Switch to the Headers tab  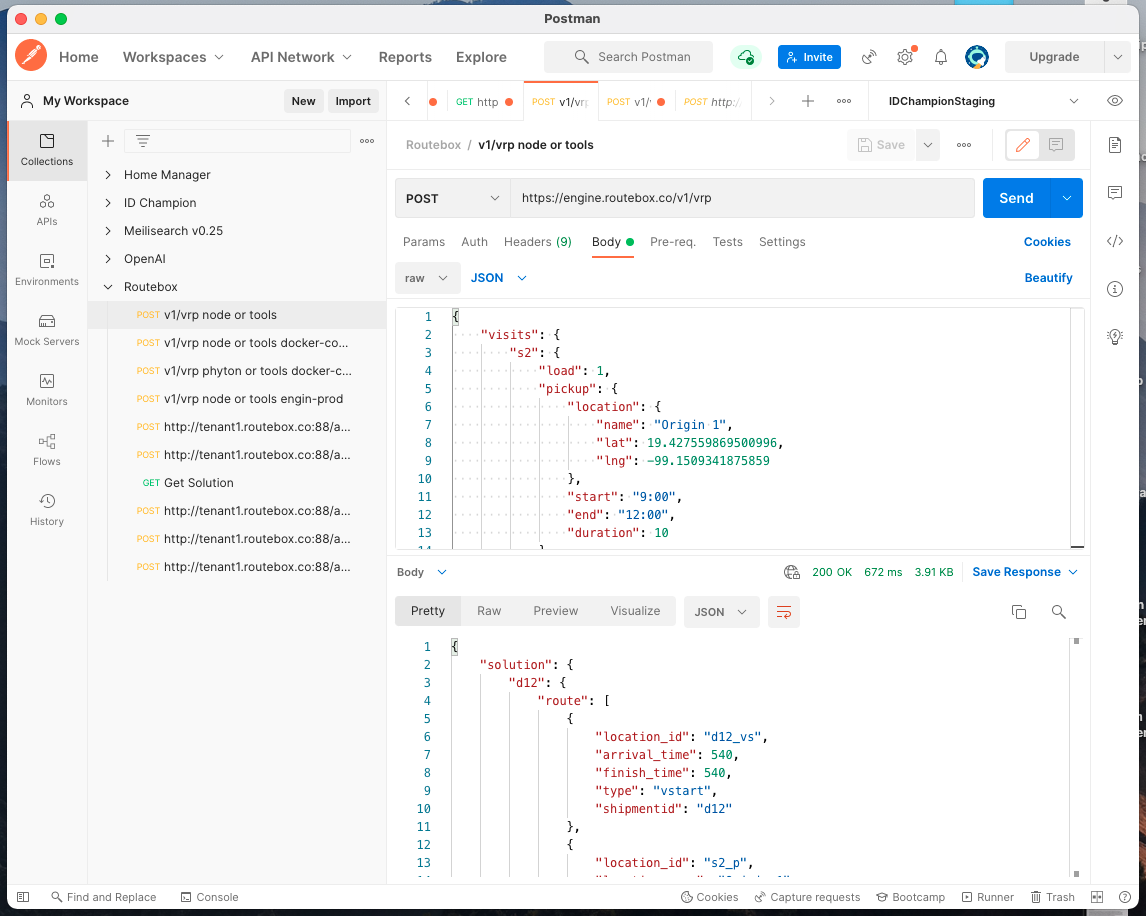(x=537, y=242)
